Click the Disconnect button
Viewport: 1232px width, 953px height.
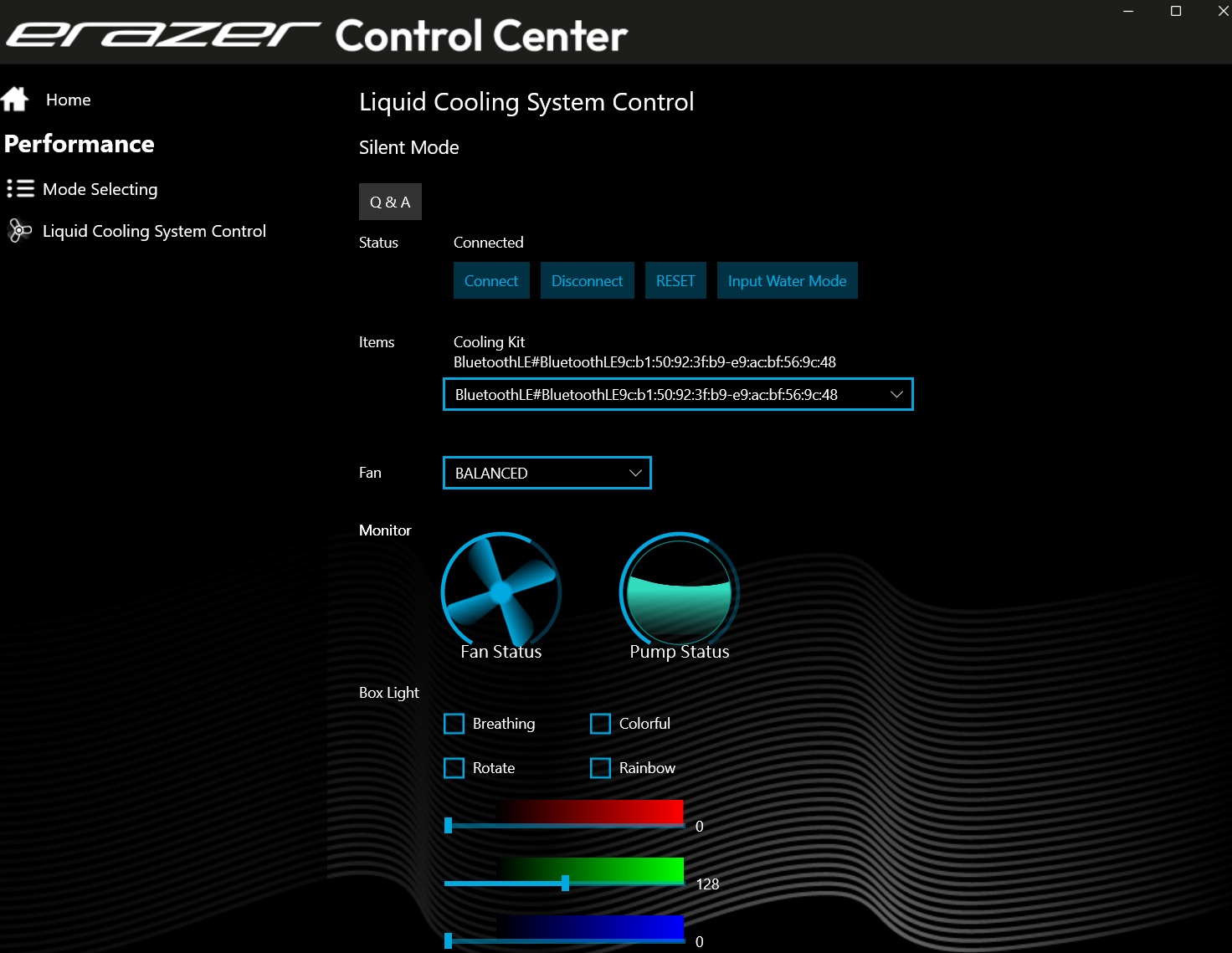587,280
